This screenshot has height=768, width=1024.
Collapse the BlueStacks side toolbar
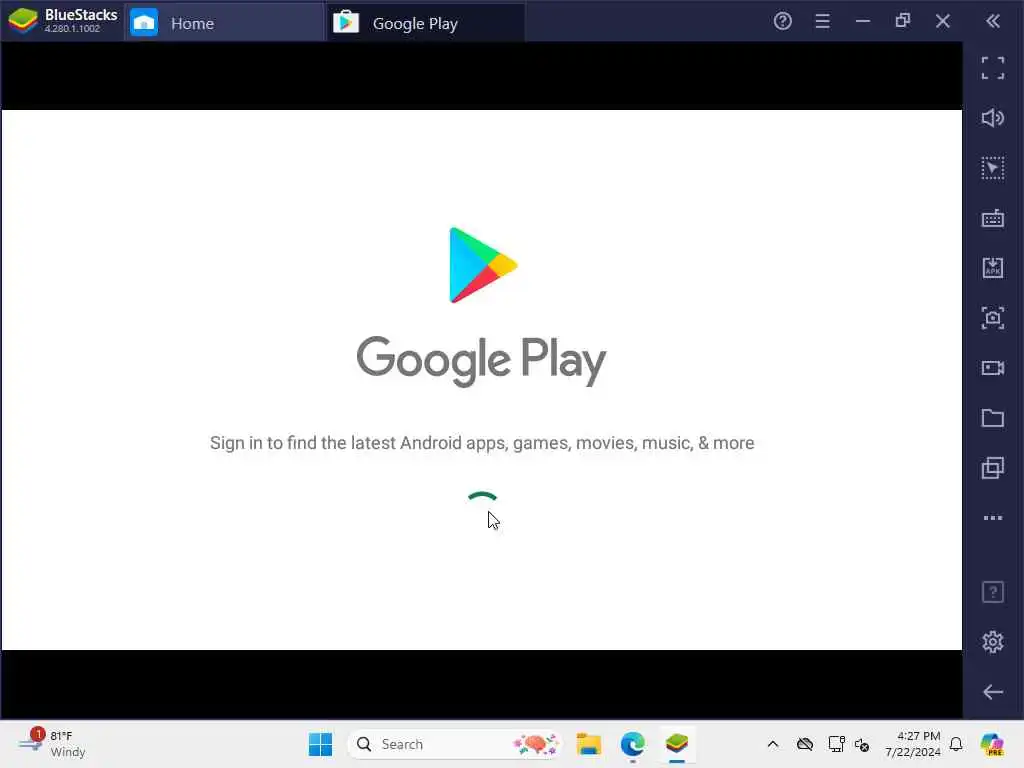coord(993,22)
